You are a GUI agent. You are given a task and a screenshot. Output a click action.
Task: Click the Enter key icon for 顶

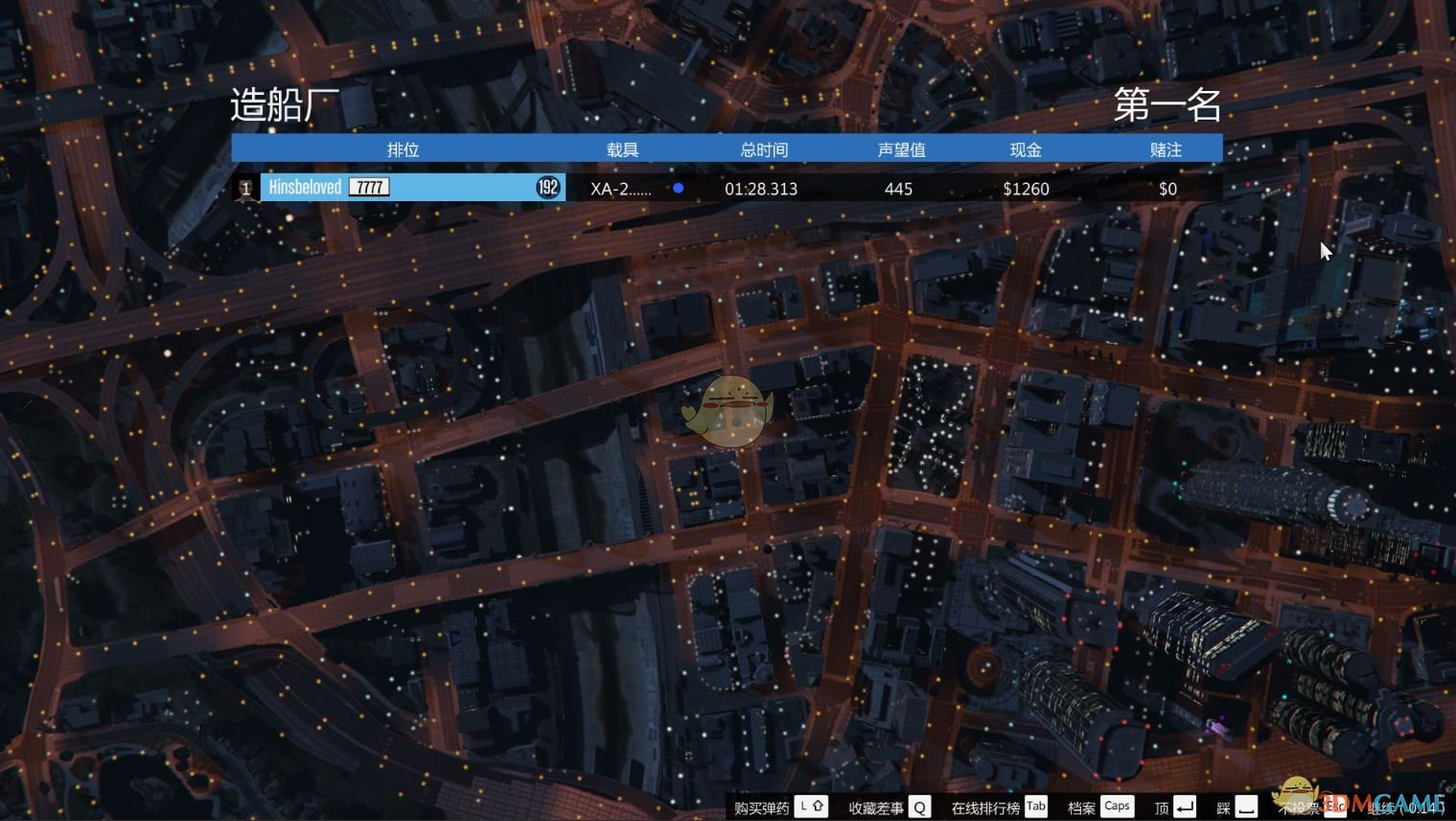click(x=1185, y=807)
